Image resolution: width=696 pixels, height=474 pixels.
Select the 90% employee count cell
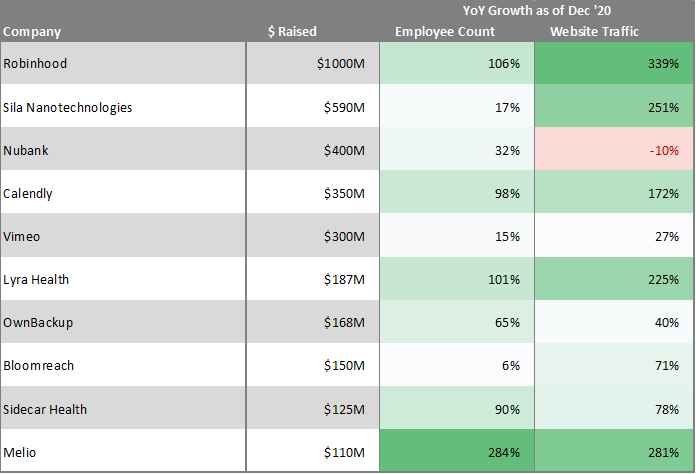[457, 408]
